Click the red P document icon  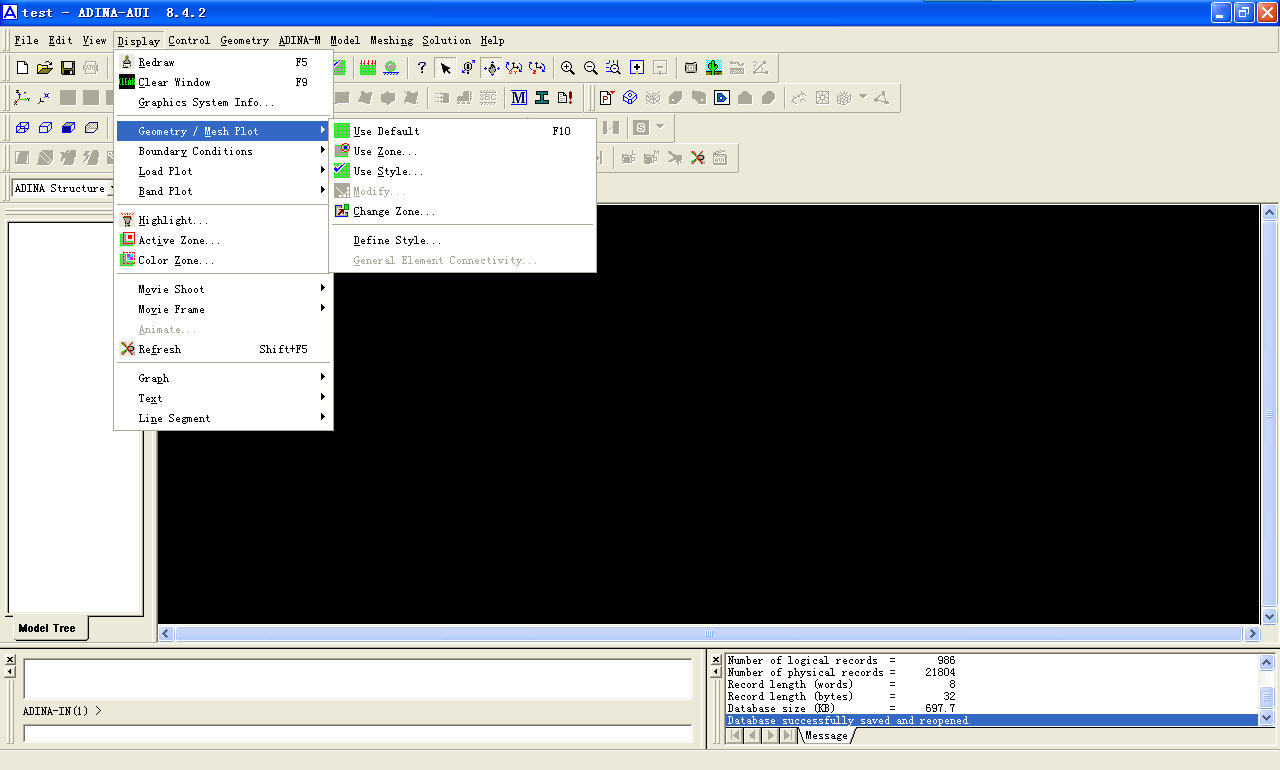[607, 98]
